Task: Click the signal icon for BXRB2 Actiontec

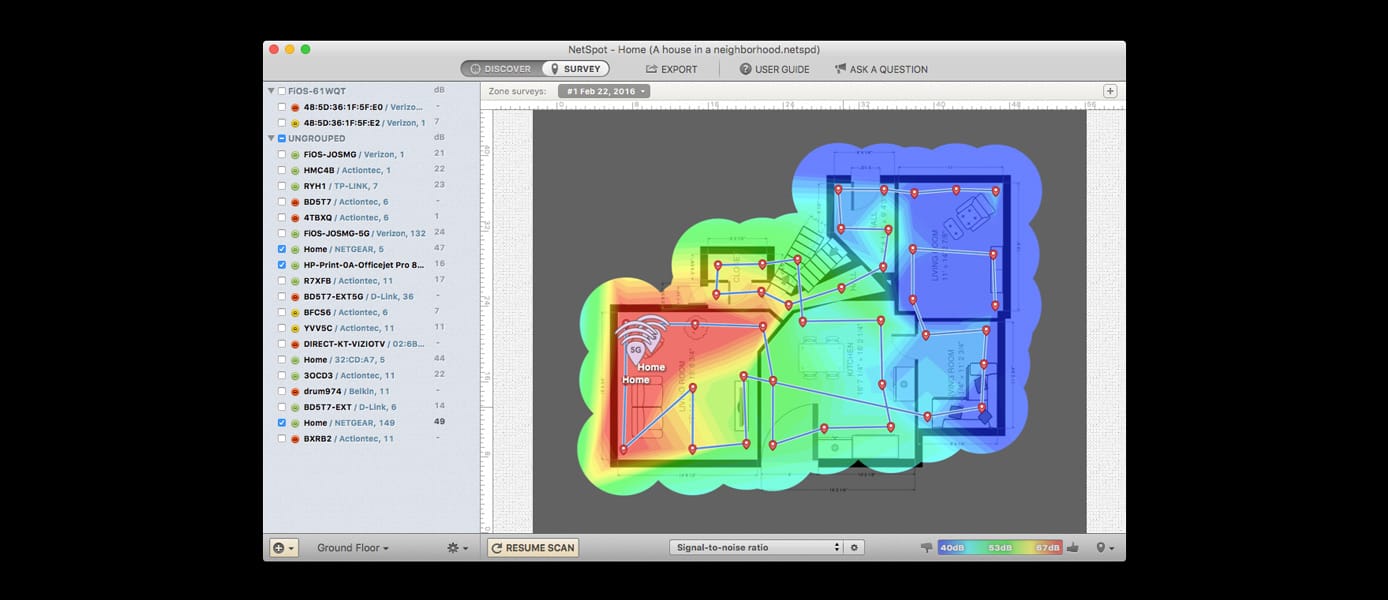Action: [295, 439]
